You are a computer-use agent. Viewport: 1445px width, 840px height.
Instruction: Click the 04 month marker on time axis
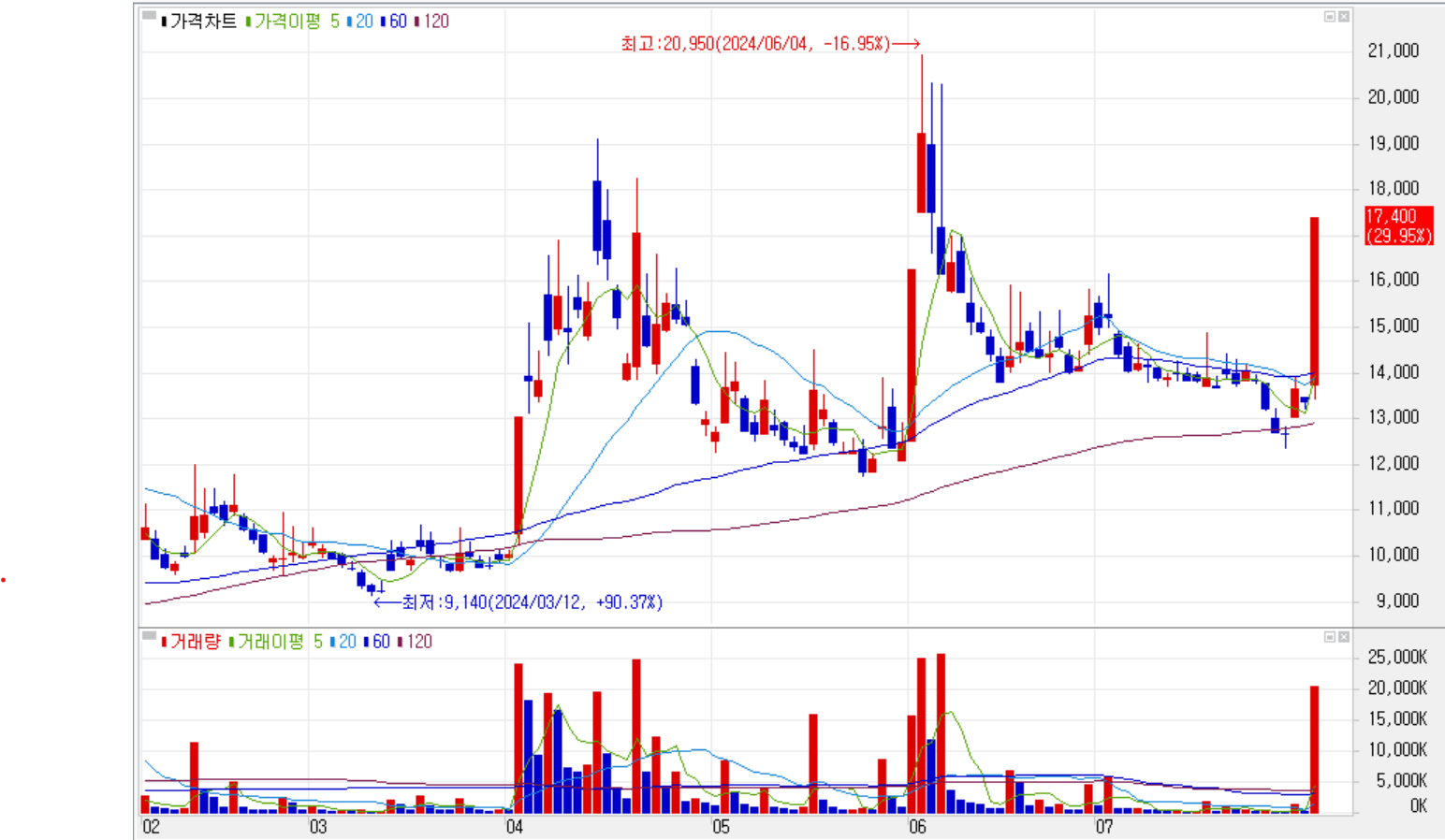coord(515,827)
